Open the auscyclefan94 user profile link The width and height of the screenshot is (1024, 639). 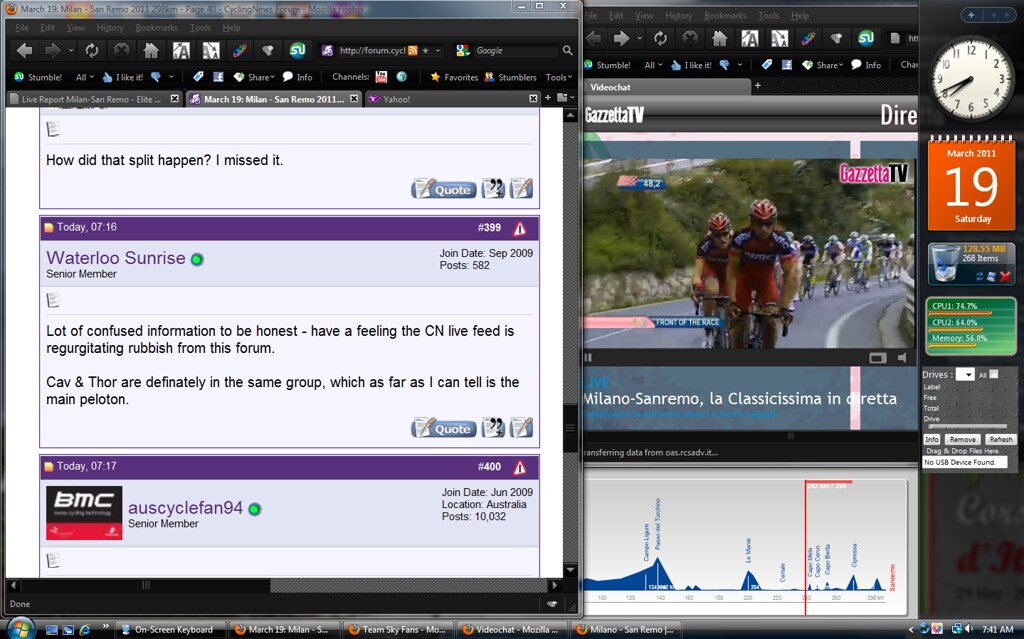[185, 508]
